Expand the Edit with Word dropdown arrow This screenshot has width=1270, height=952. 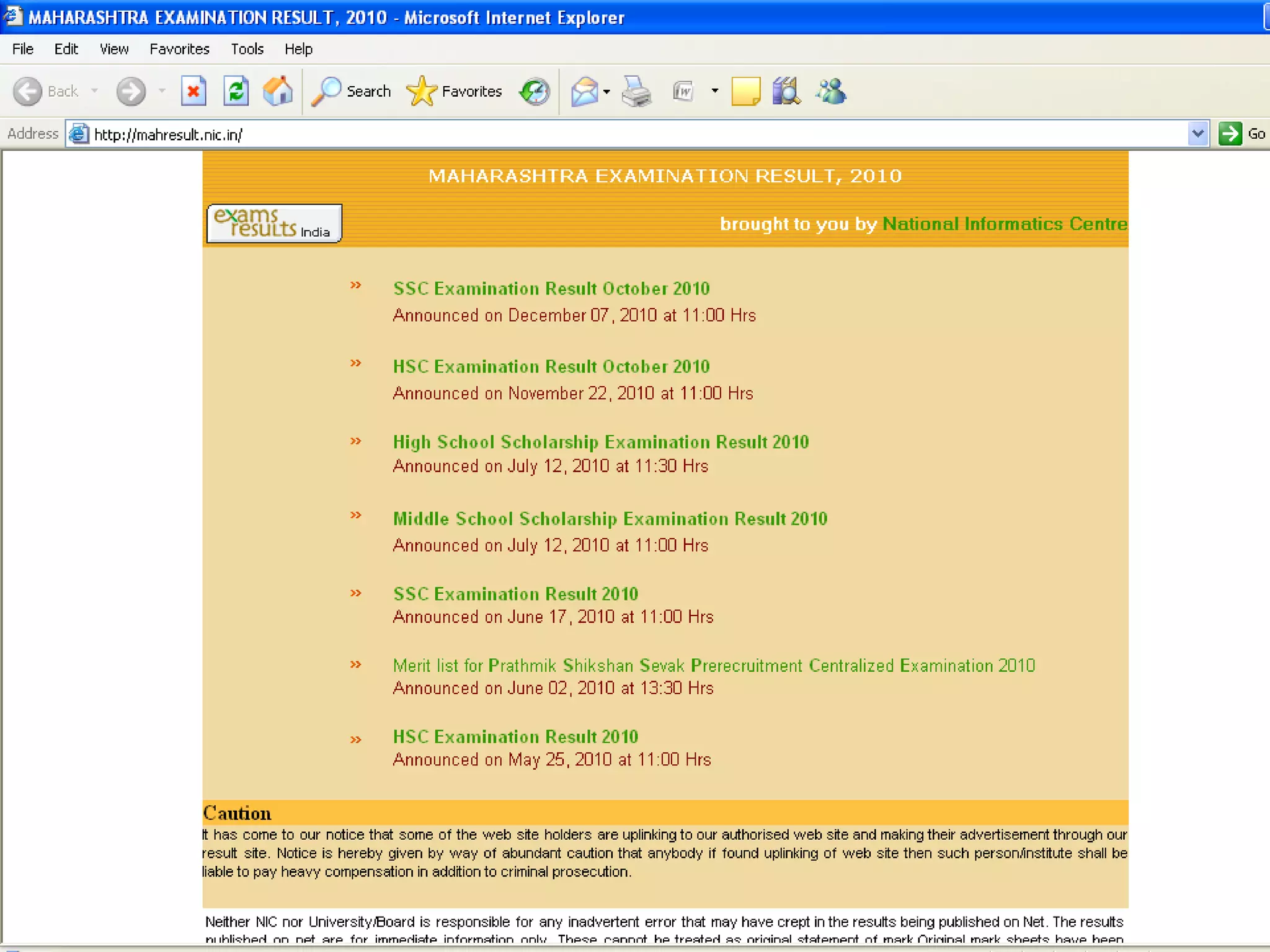(714, 92)
